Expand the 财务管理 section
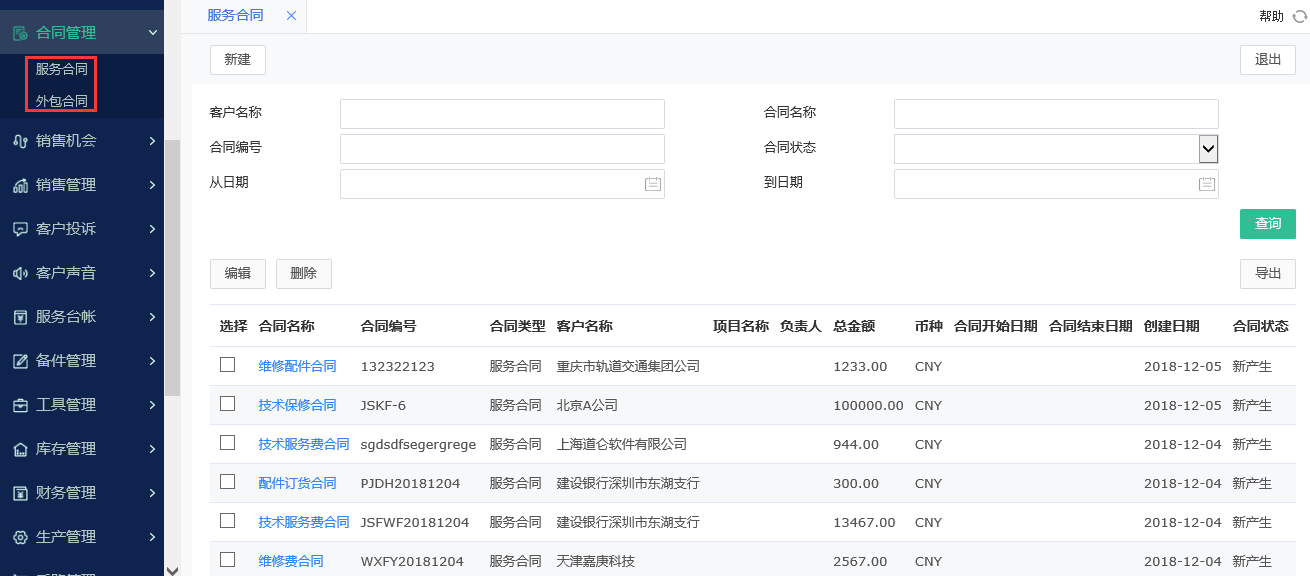This screenshot has width=1310, height=576. (x=151, y=492)
